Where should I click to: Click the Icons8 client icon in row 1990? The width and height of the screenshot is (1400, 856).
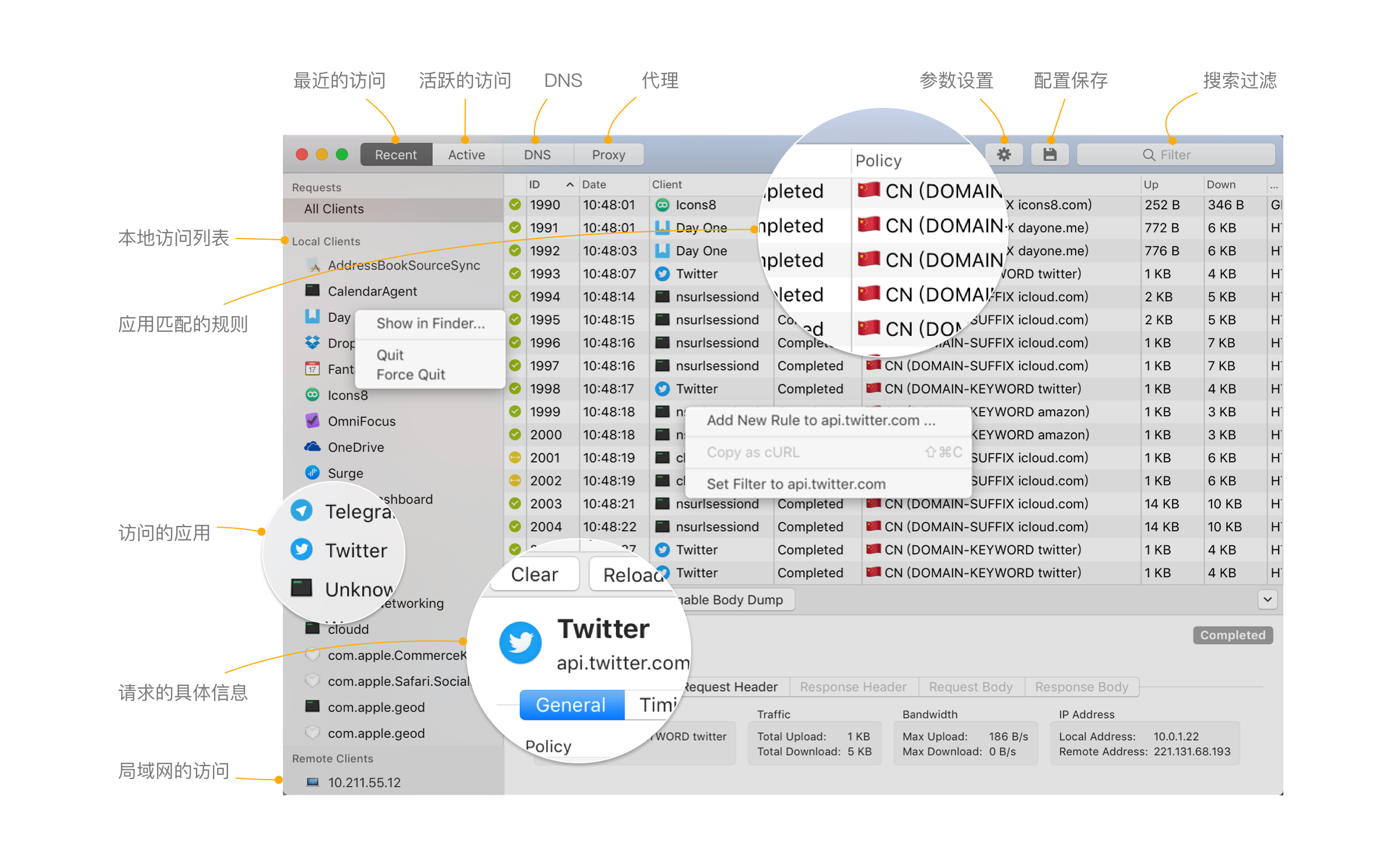tap(662, 205)
